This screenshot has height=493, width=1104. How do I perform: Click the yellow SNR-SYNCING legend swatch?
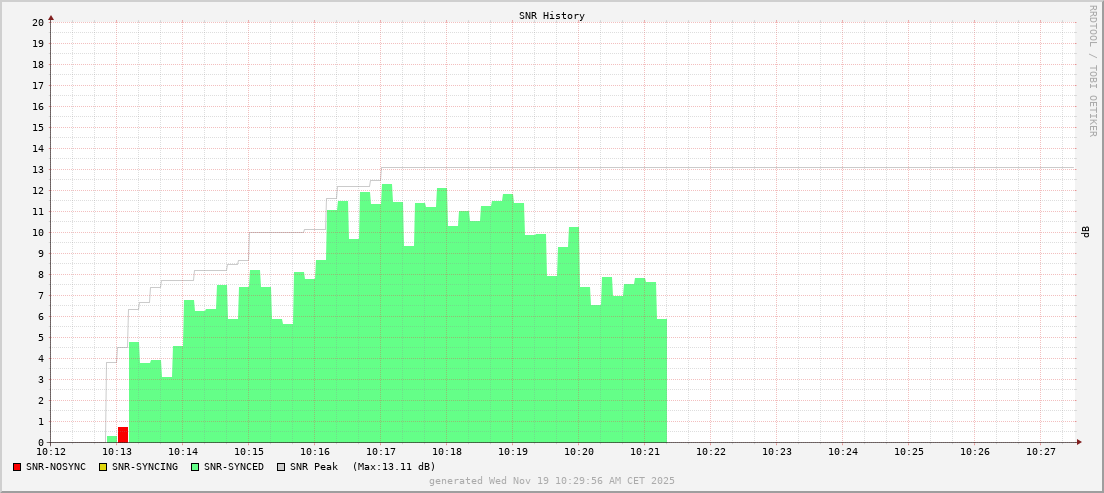pos(103,467)
